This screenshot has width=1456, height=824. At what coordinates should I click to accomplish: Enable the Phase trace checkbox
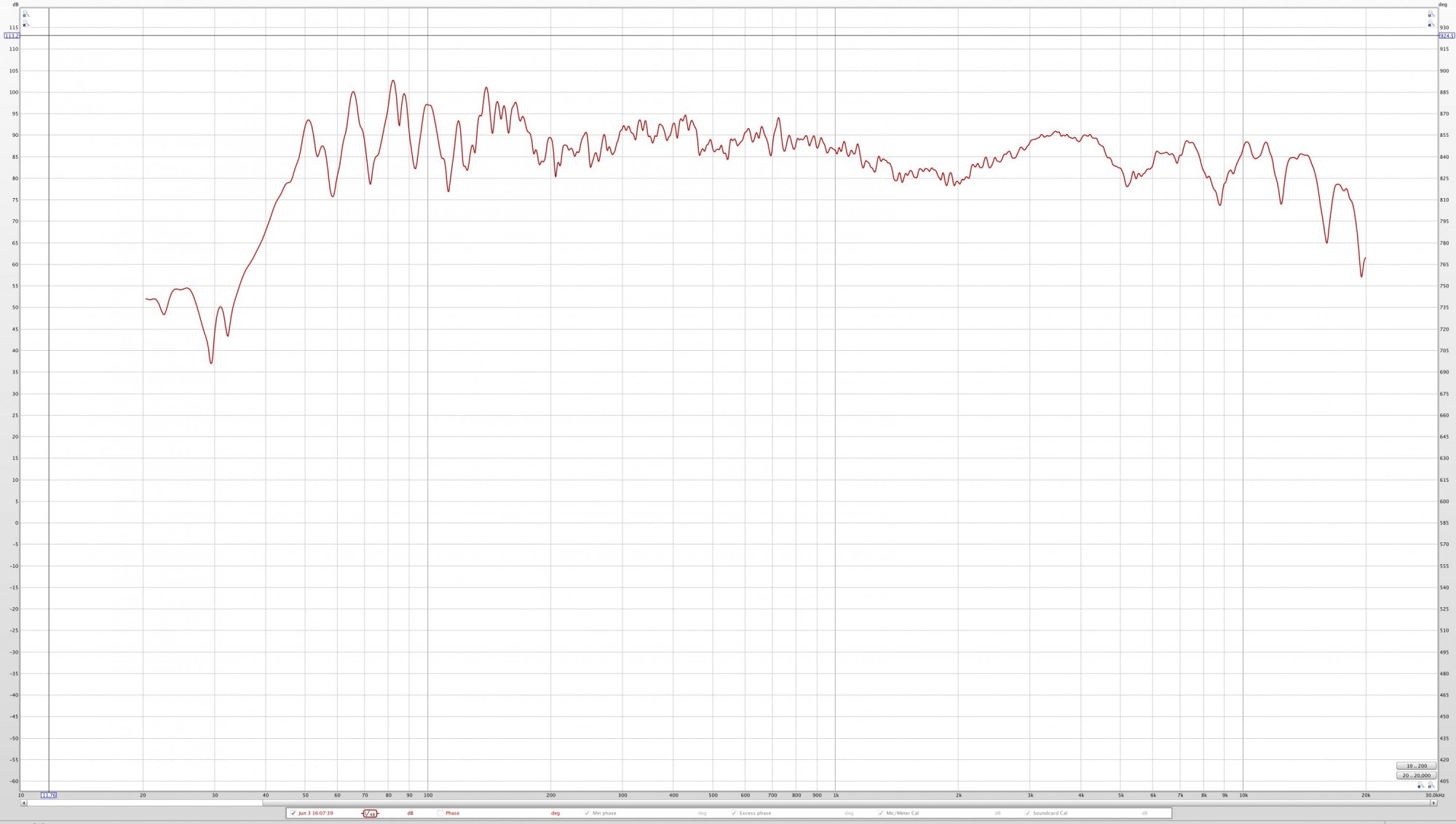coord(440,813)
